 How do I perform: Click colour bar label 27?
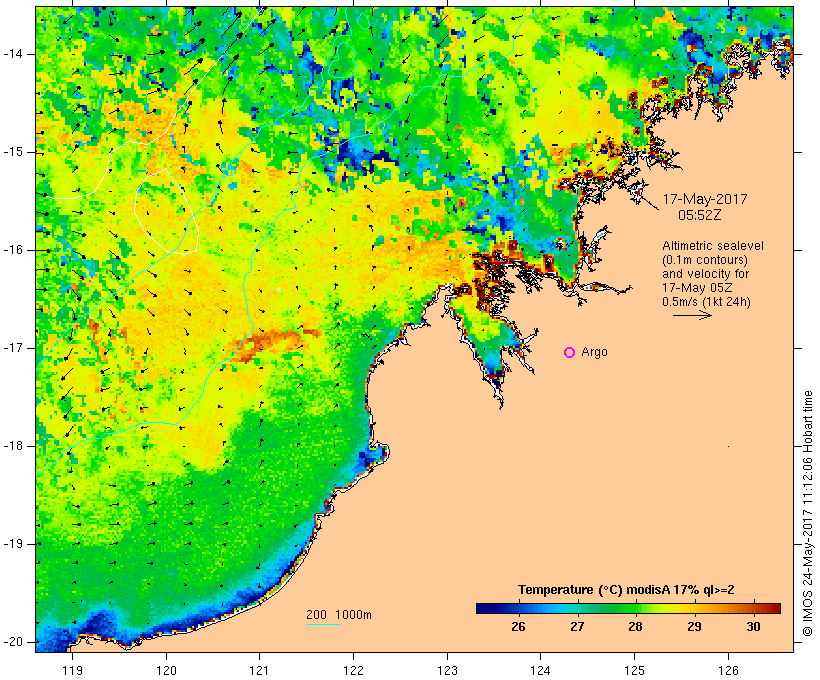tap(577, 627)
